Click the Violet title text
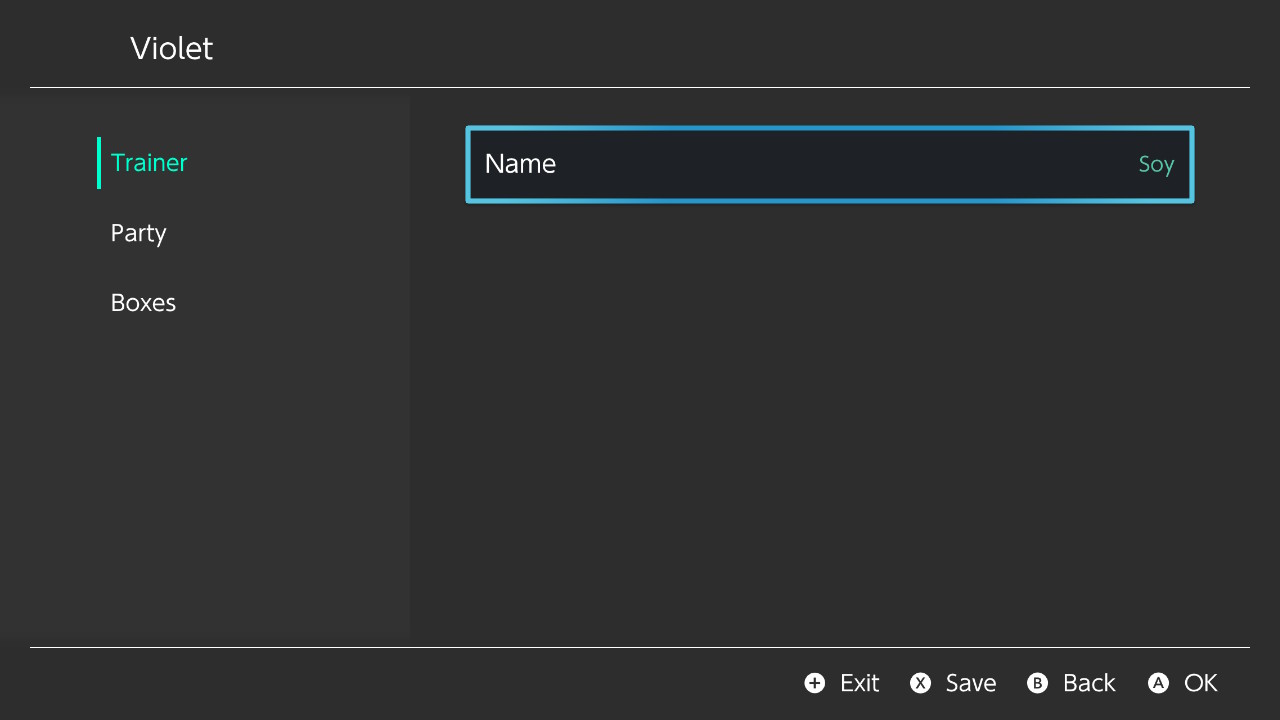 [x=171, y=48]
